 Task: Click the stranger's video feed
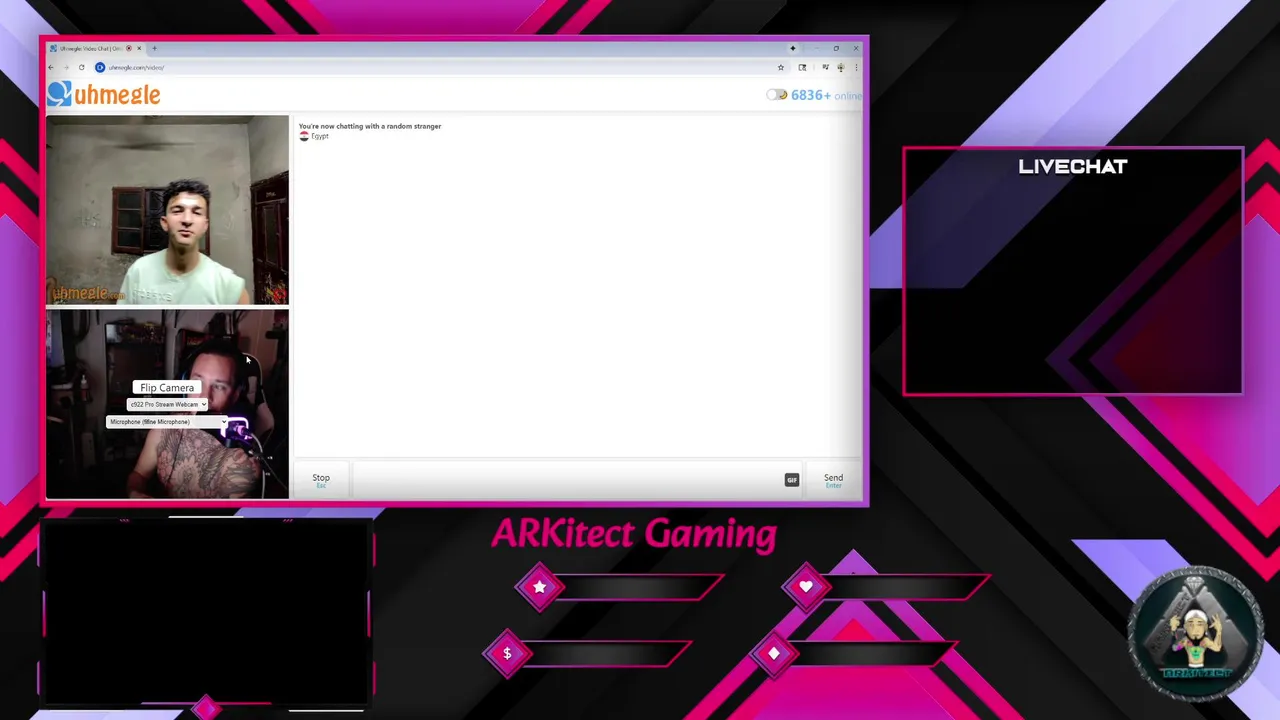[167, 210]
